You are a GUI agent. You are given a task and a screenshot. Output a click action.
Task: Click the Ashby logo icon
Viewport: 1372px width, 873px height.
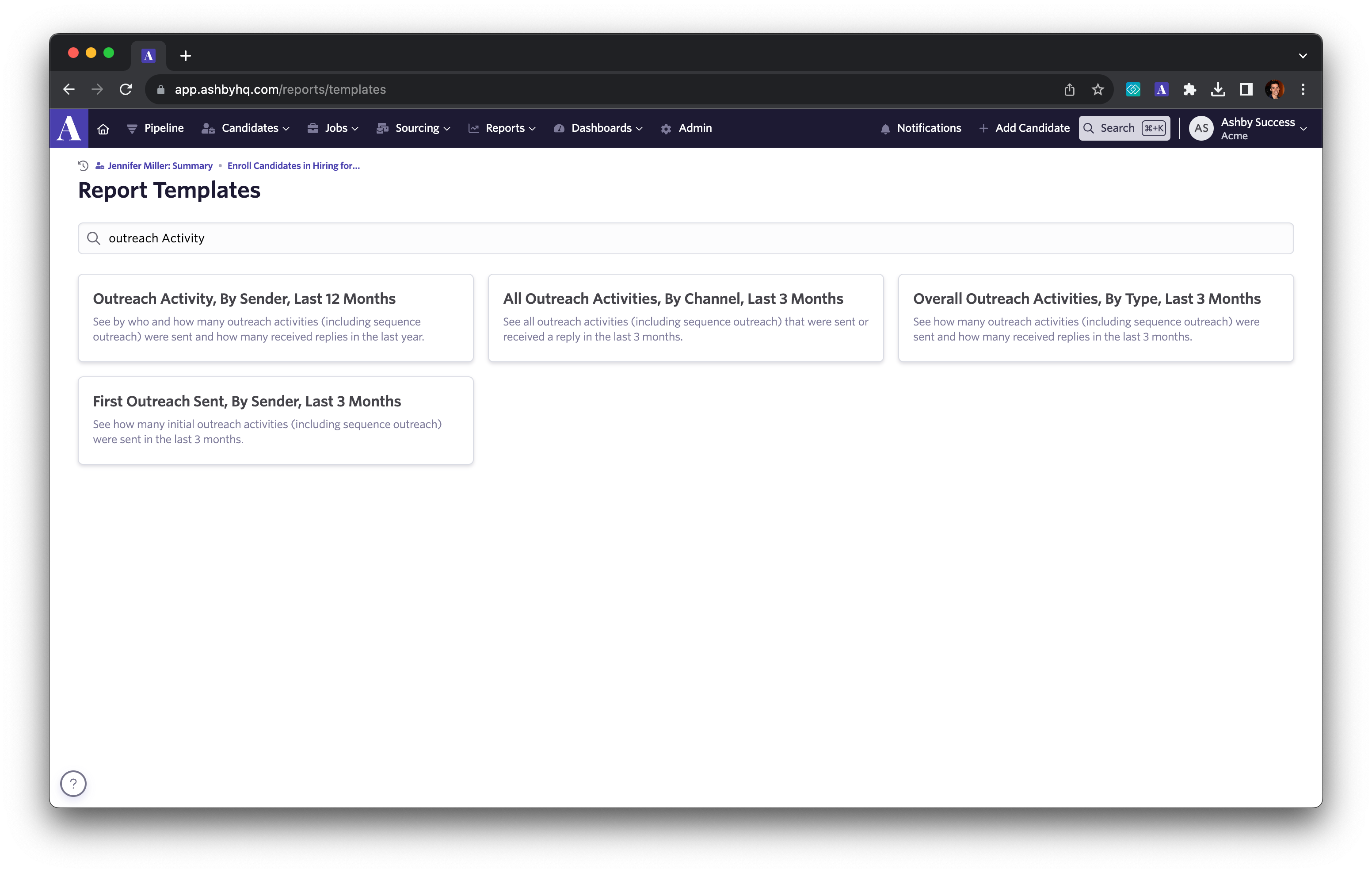69,128
